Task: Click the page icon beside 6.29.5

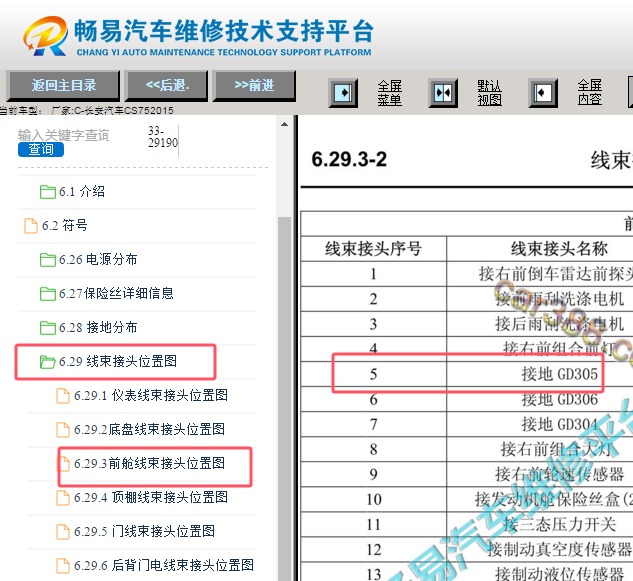Action: point(63,531)
